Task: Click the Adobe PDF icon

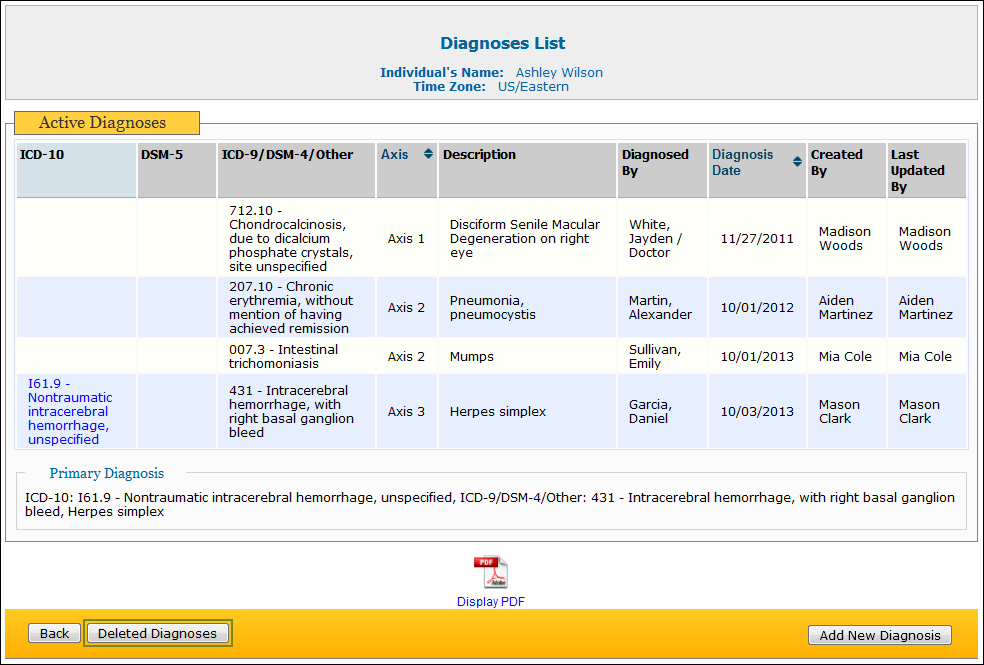Action: (x=491, y=572)
